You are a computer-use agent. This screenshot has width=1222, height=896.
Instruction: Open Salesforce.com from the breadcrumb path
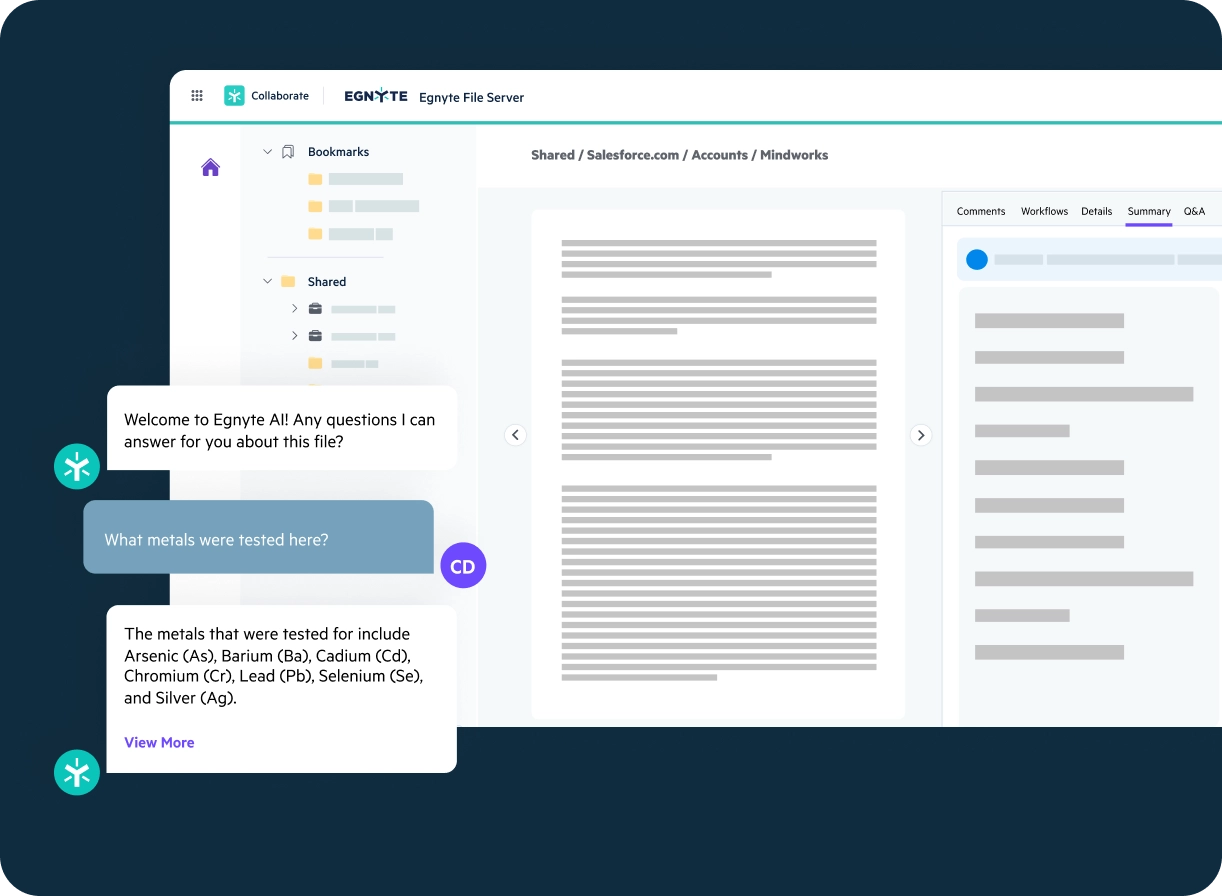633,155
